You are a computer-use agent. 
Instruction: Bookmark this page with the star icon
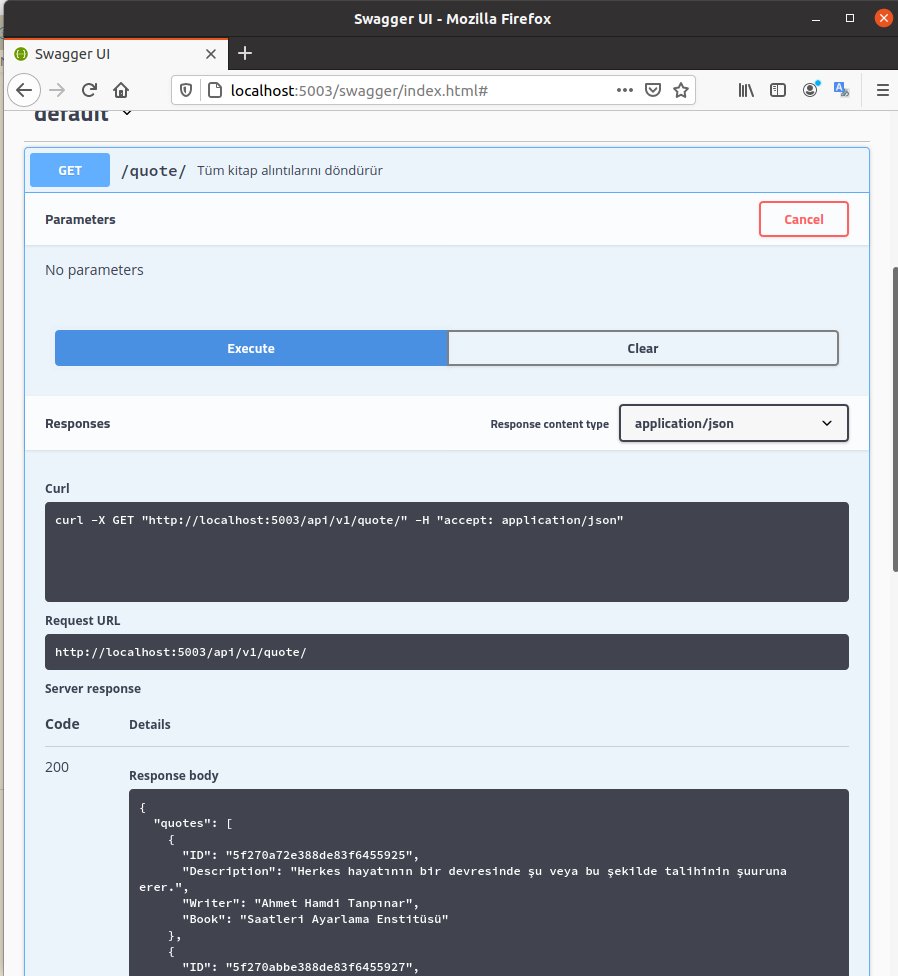(x=681, y=90)
